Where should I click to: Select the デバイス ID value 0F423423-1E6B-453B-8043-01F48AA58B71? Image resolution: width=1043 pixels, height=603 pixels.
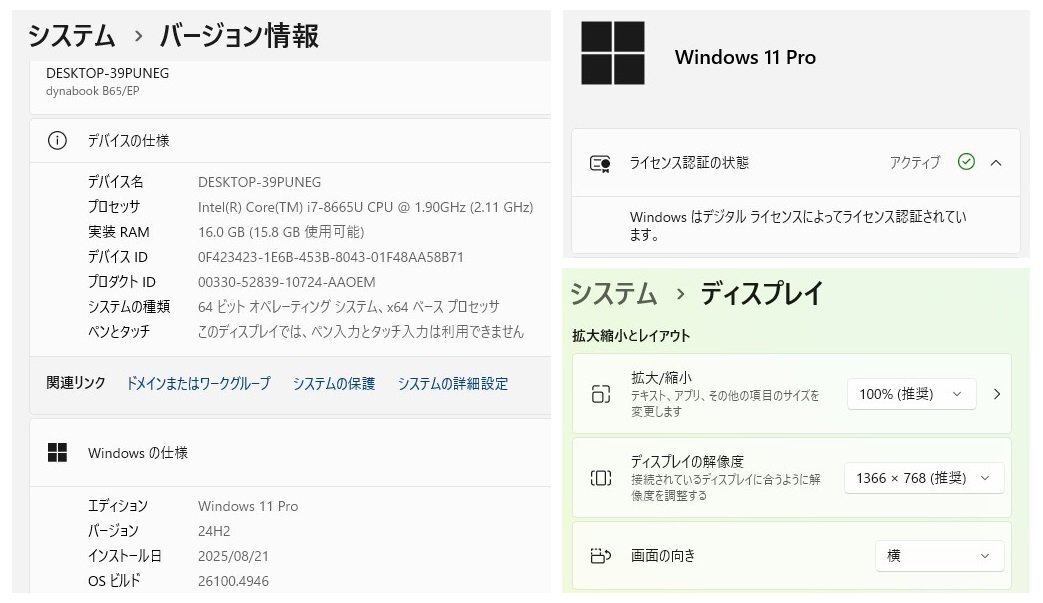click(331, 257)
